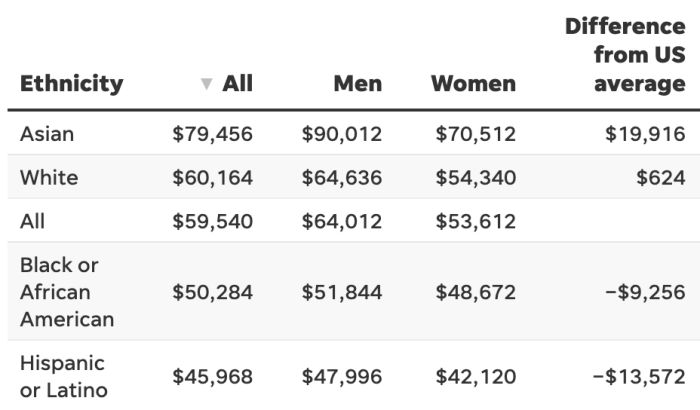This screenshot has width=700, height=410.
Task: Click the All row label in table
Action: coord(33,221)
